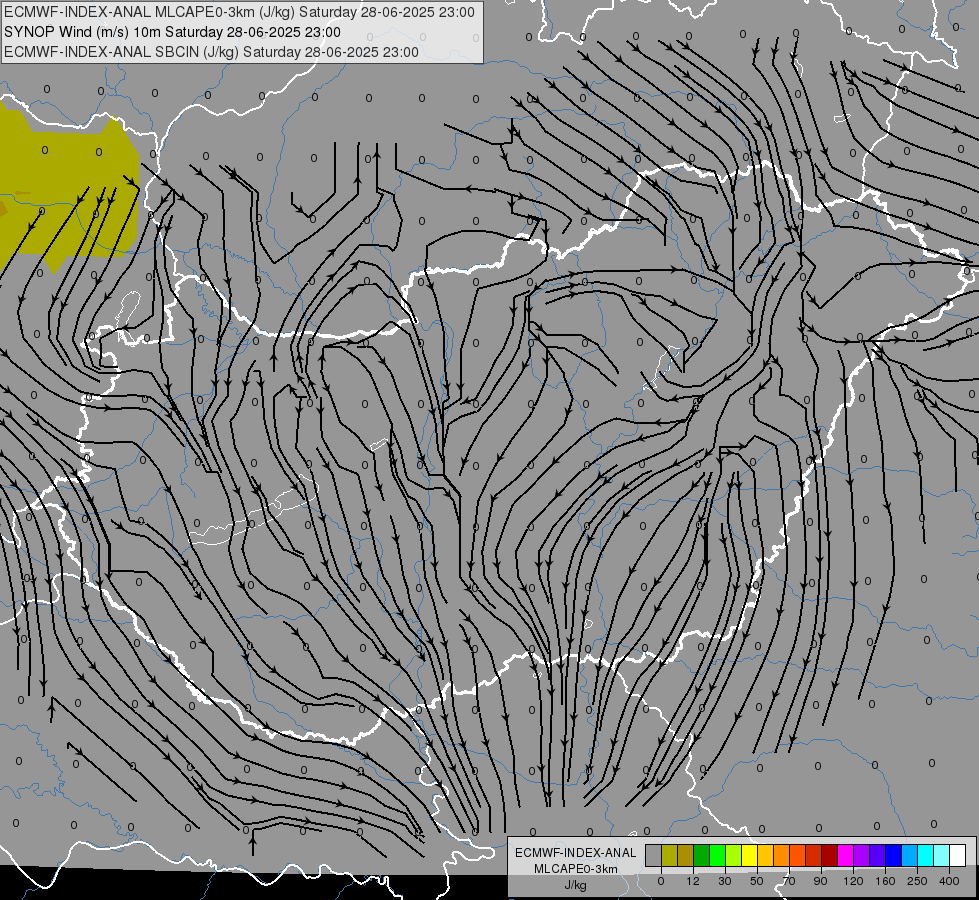This screenshot has height=900, width=979.
Task: Choose the white swatch at legend end
Action: coord(958,855)
